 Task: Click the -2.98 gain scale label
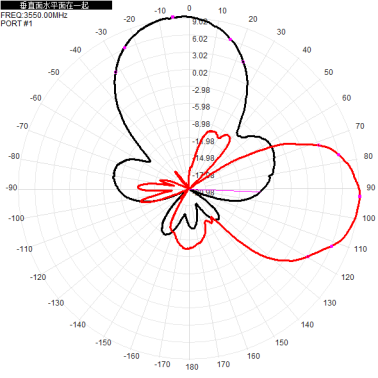[x=201, y=90]
